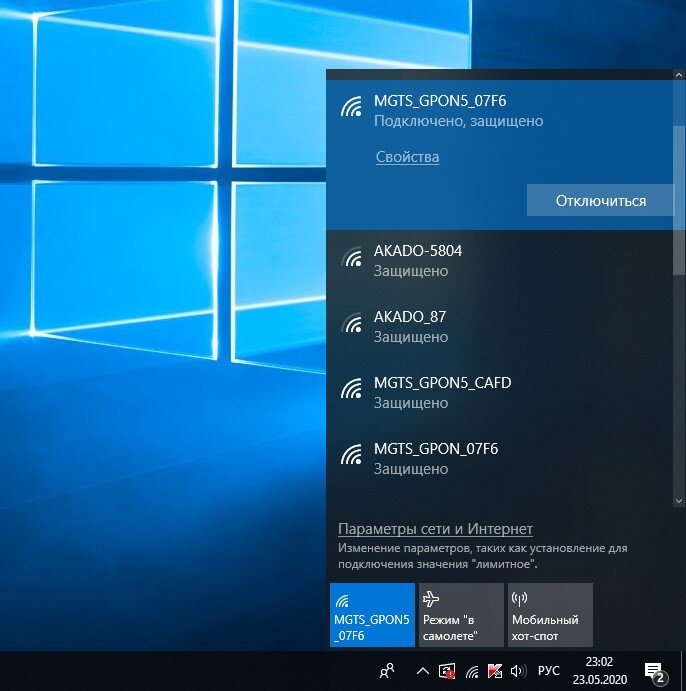Open People icon in the taskbar
The image size is (686, 691).
click(x=387, y=671)
